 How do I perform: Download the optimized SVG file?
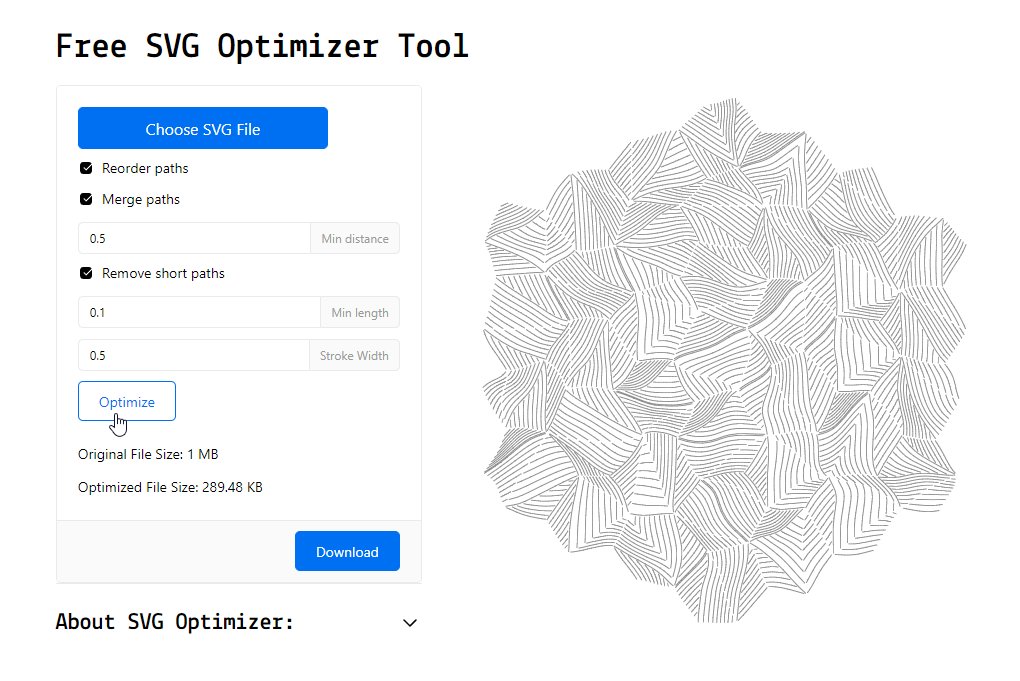(x=347, y=551)
